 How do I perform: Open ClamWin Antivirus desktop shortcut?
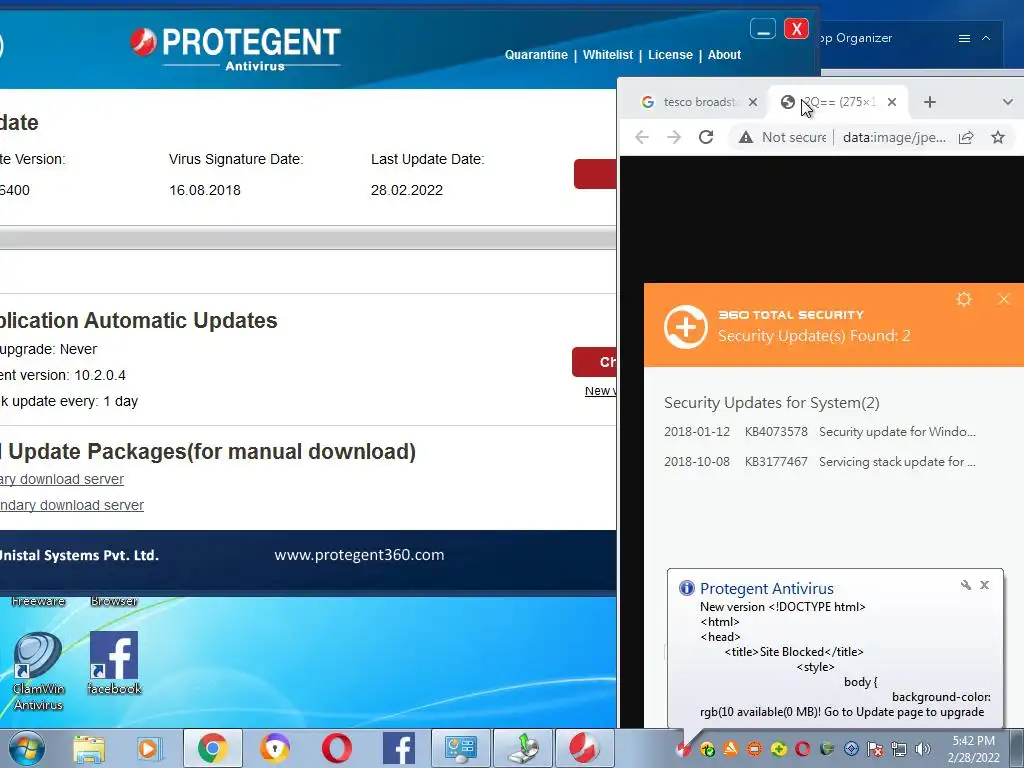[x=38, y=671]
